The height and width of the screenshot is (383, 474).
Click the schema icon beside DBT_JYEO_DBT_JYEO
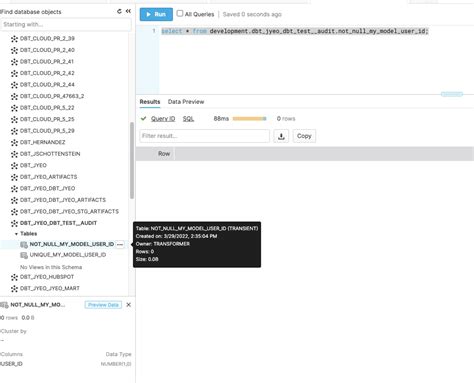click(x=14, y=189)
